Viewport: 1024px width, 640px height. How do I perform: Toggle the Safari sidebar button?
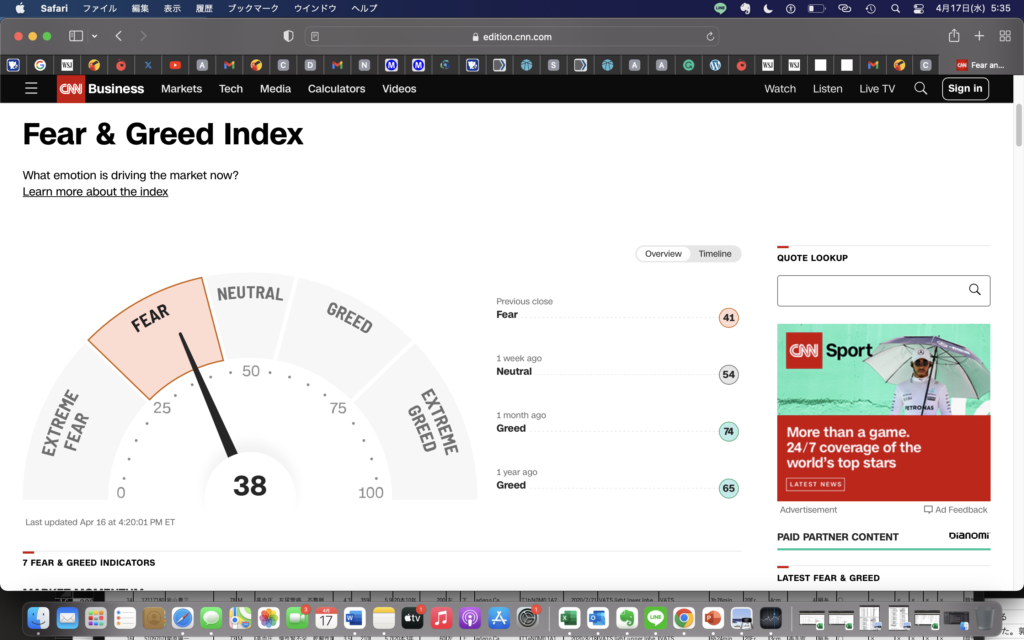point(76,36)
